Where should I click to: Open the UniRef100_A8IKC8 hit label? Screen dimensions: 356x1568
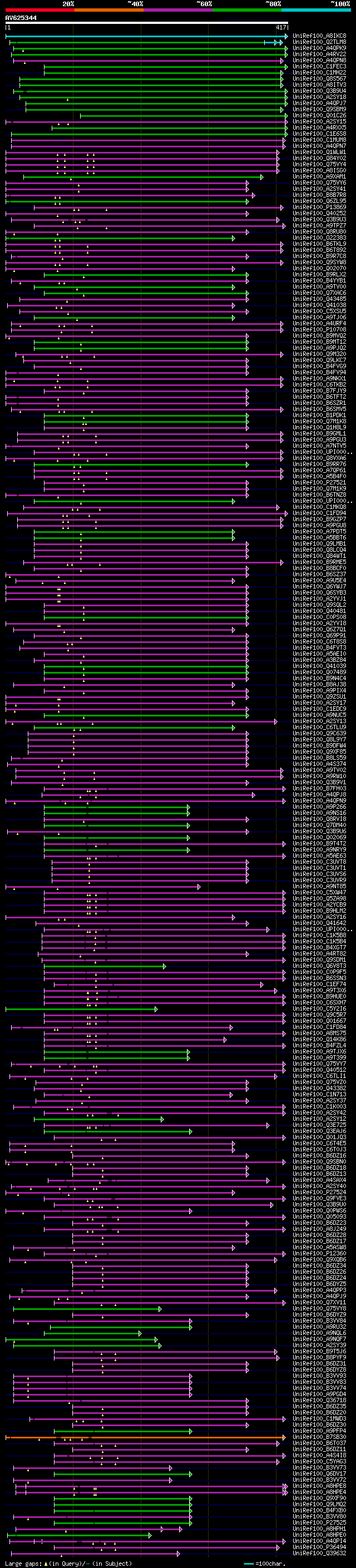(319, 36)
